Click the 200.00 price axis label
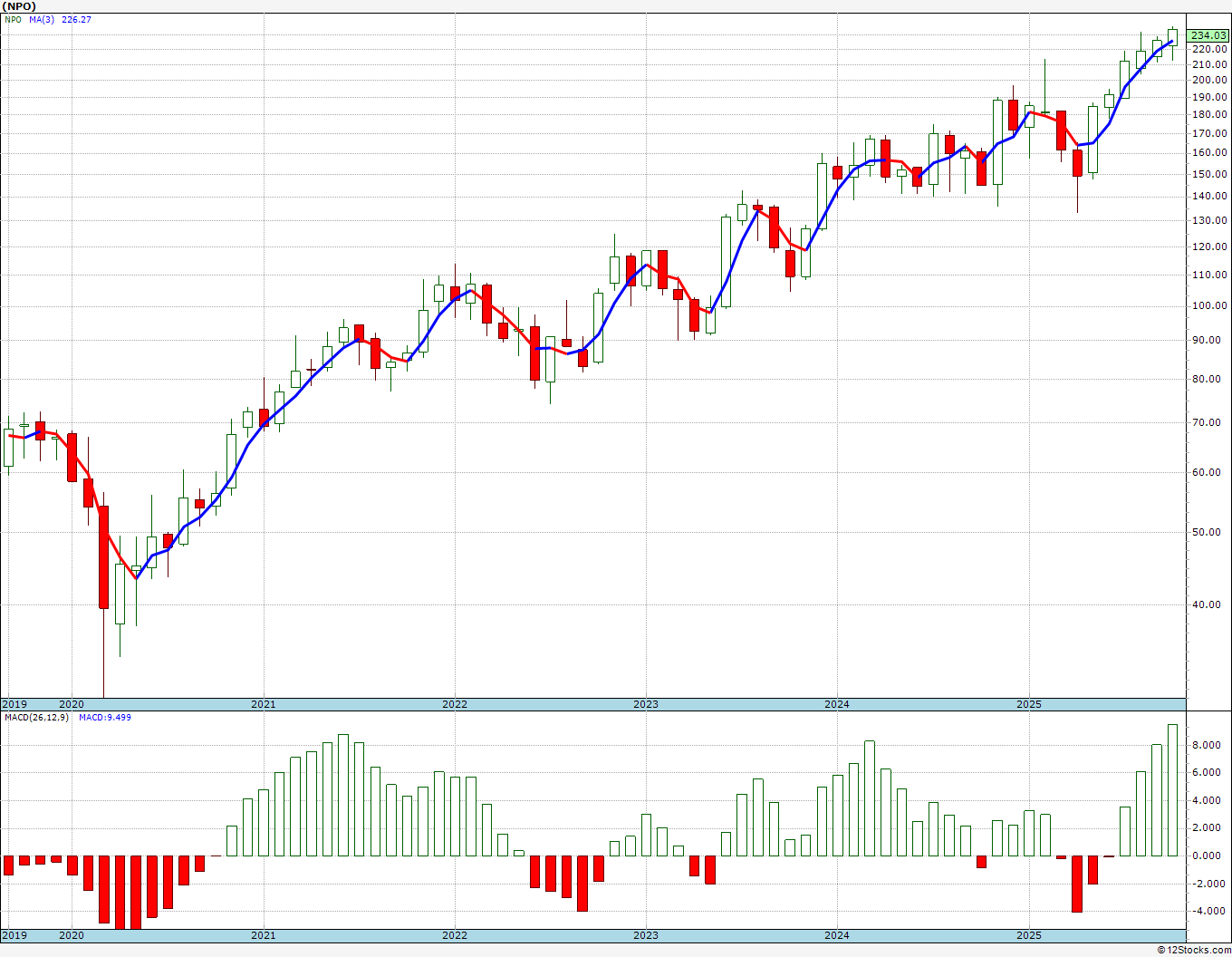 1208,80
